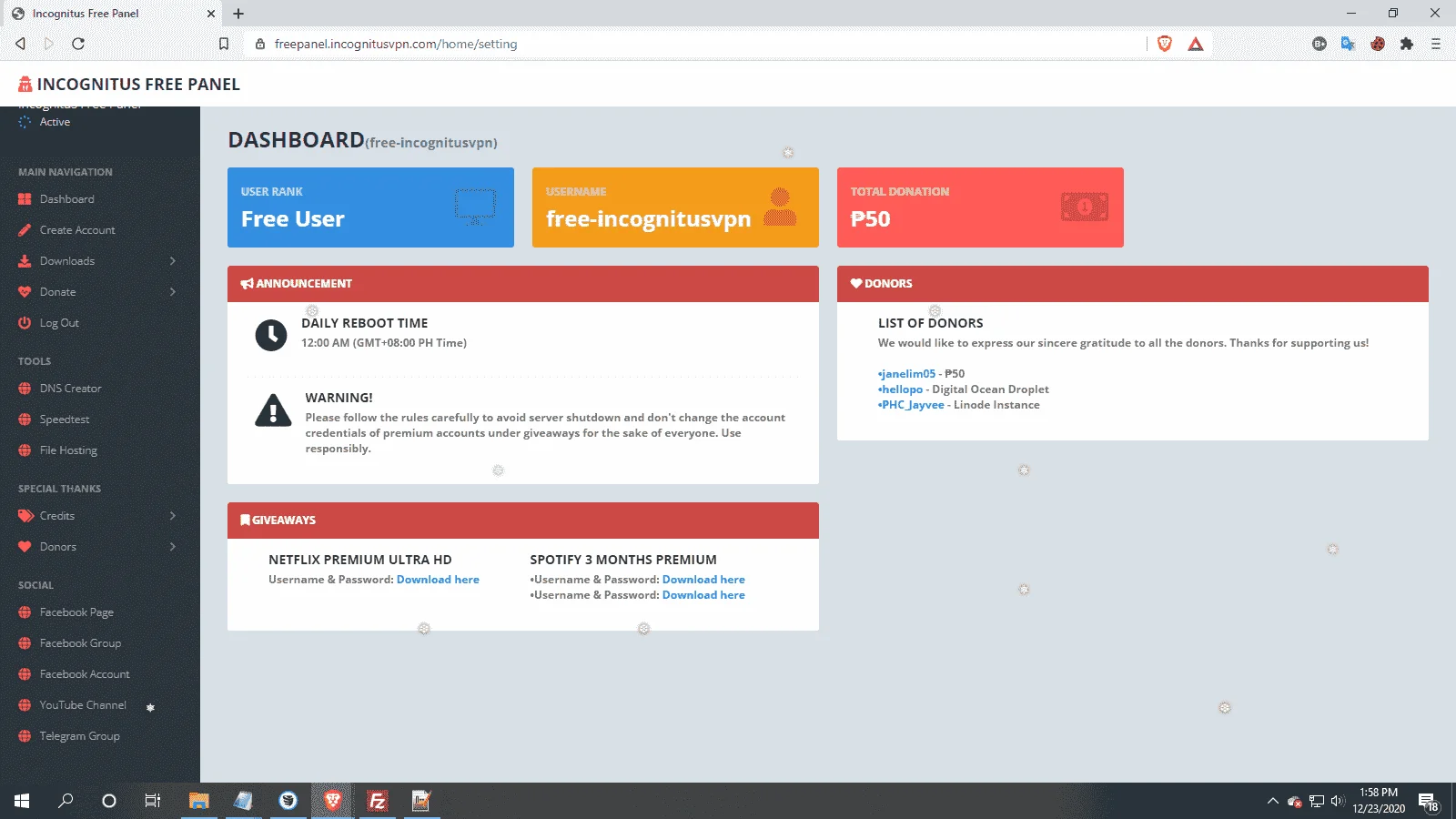
Task: Click the Facebook Page globe icon
Action: [25, 612]
